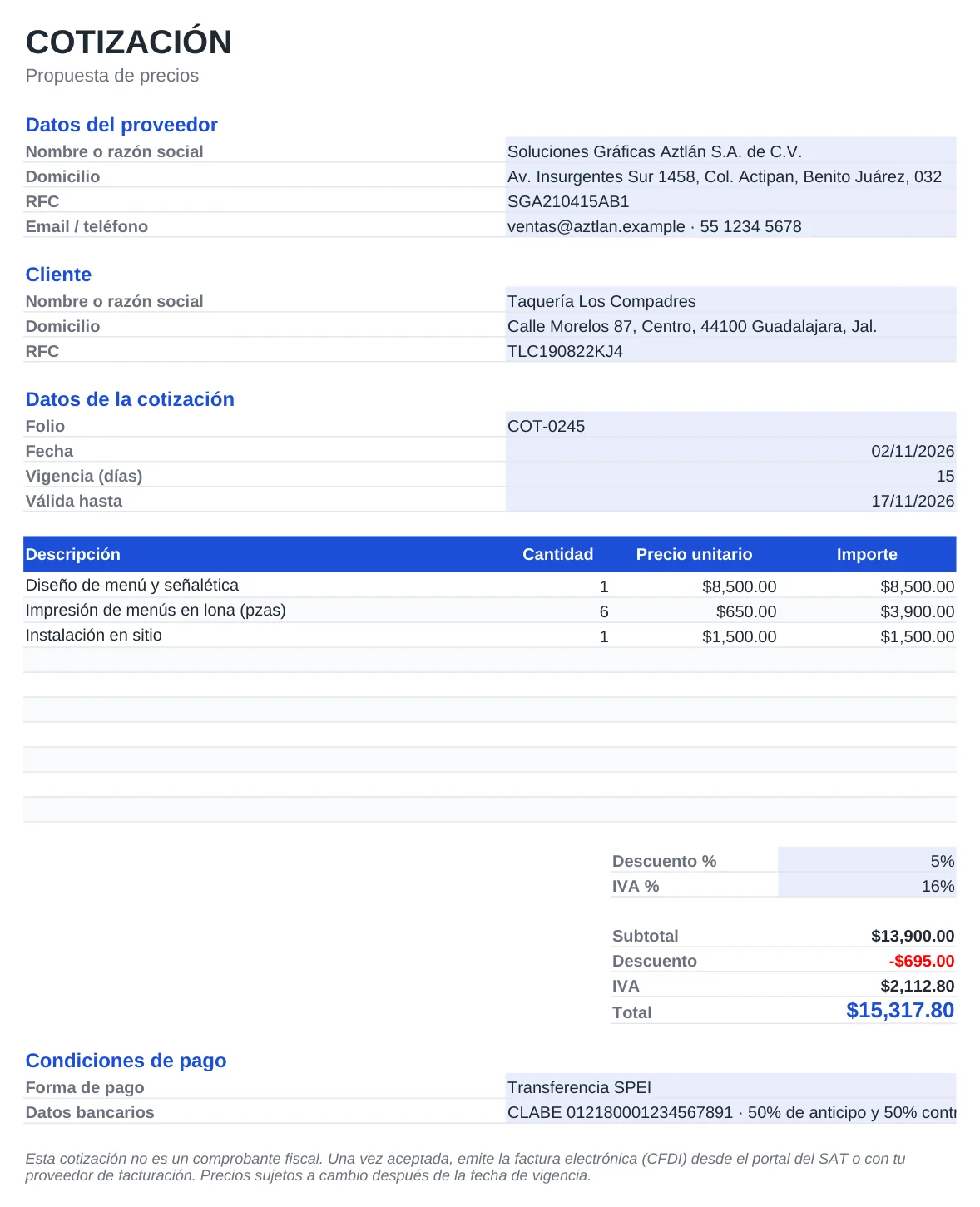Click the supplier address 'Av. Insurgentes Sur 1458' field

coord(730,176)
